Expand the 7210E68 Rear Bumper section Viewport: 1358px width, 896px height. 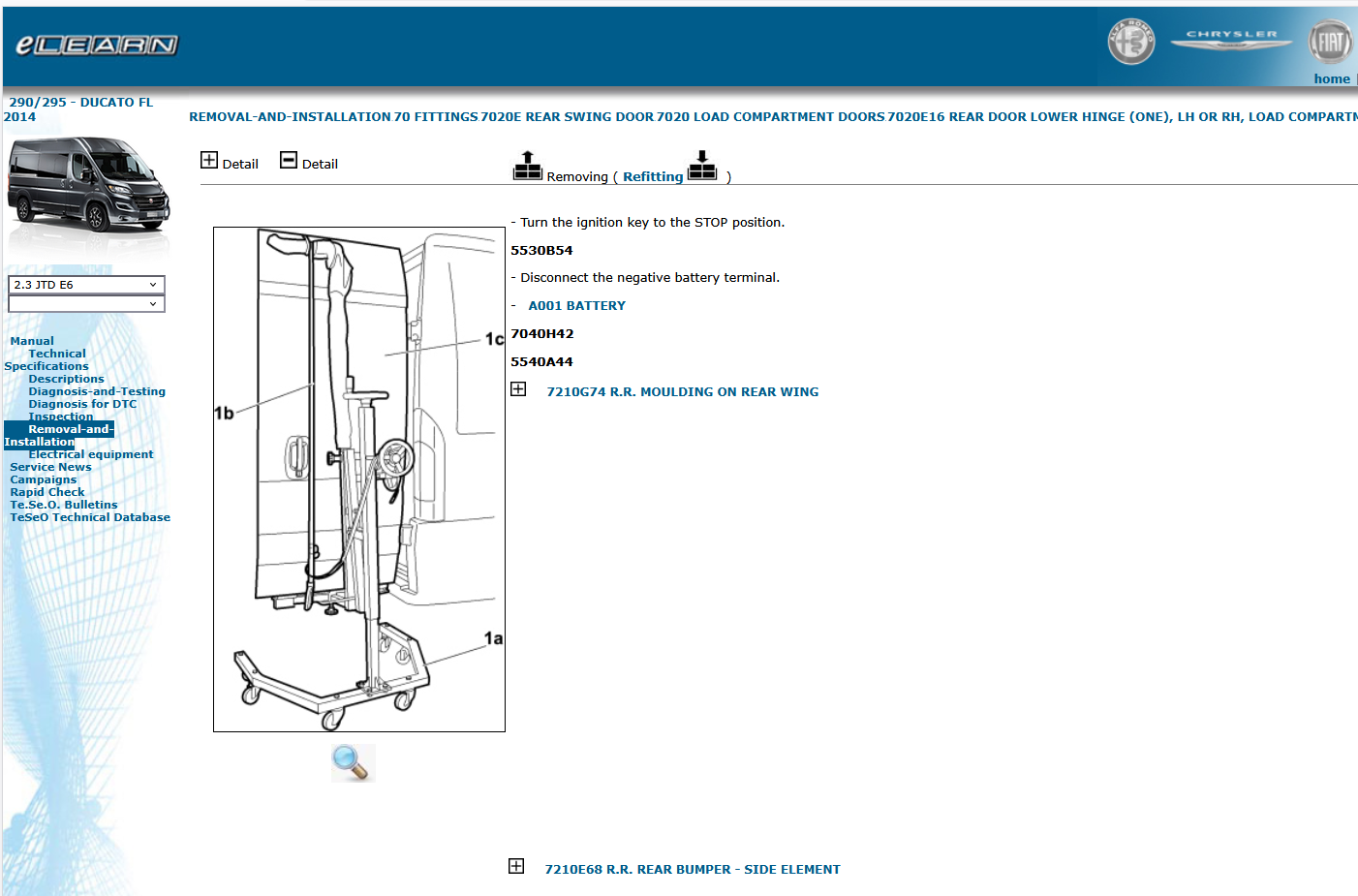pyautogui.click(x=517, y=867)
